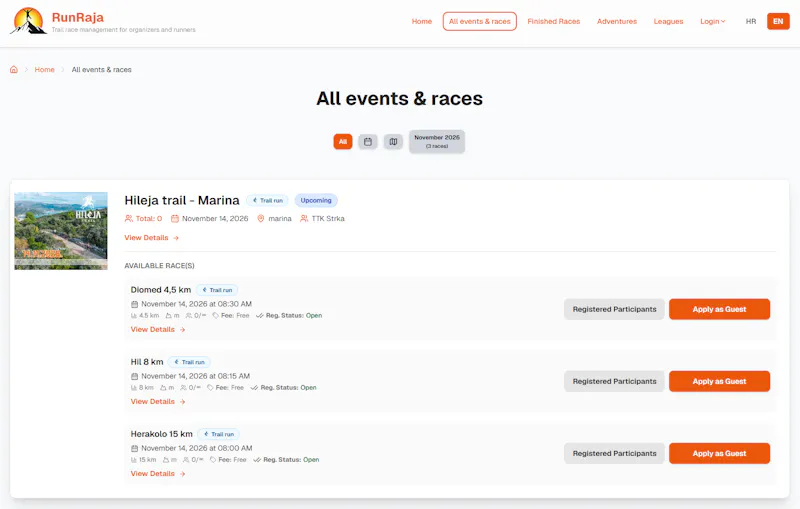This screenshot has width=800, height=509.
Task: Click Herakolo 15 km race name
Action: click(162, 434)
